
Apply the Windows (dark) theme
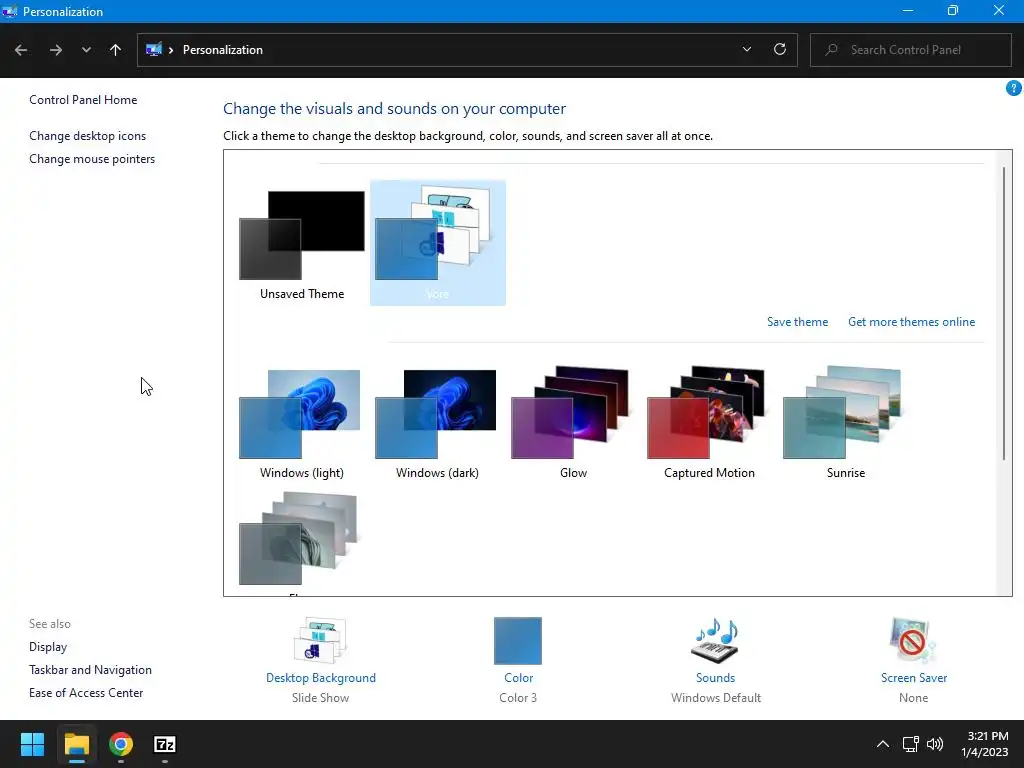click(437, 423)
